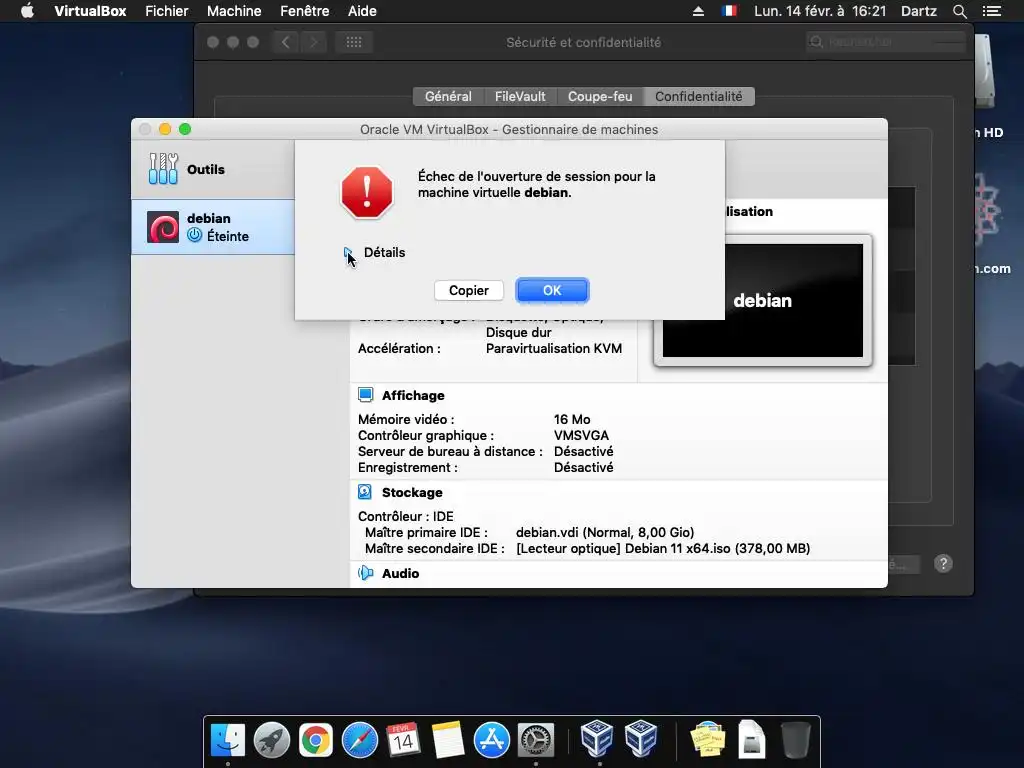This screenshot has width=1024, height=768.
Task: Select Confidentialité tab in Sécurité window
Action: (x=698, y=97)
